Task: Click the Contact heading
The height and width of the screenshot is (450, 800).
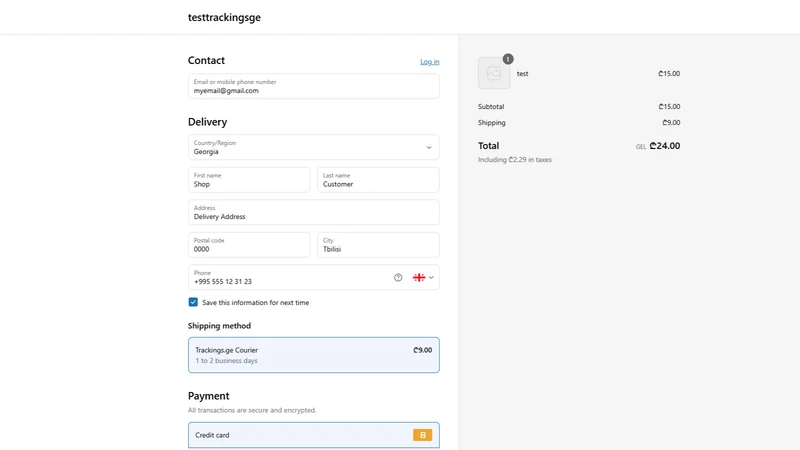Action: point(206,60)
